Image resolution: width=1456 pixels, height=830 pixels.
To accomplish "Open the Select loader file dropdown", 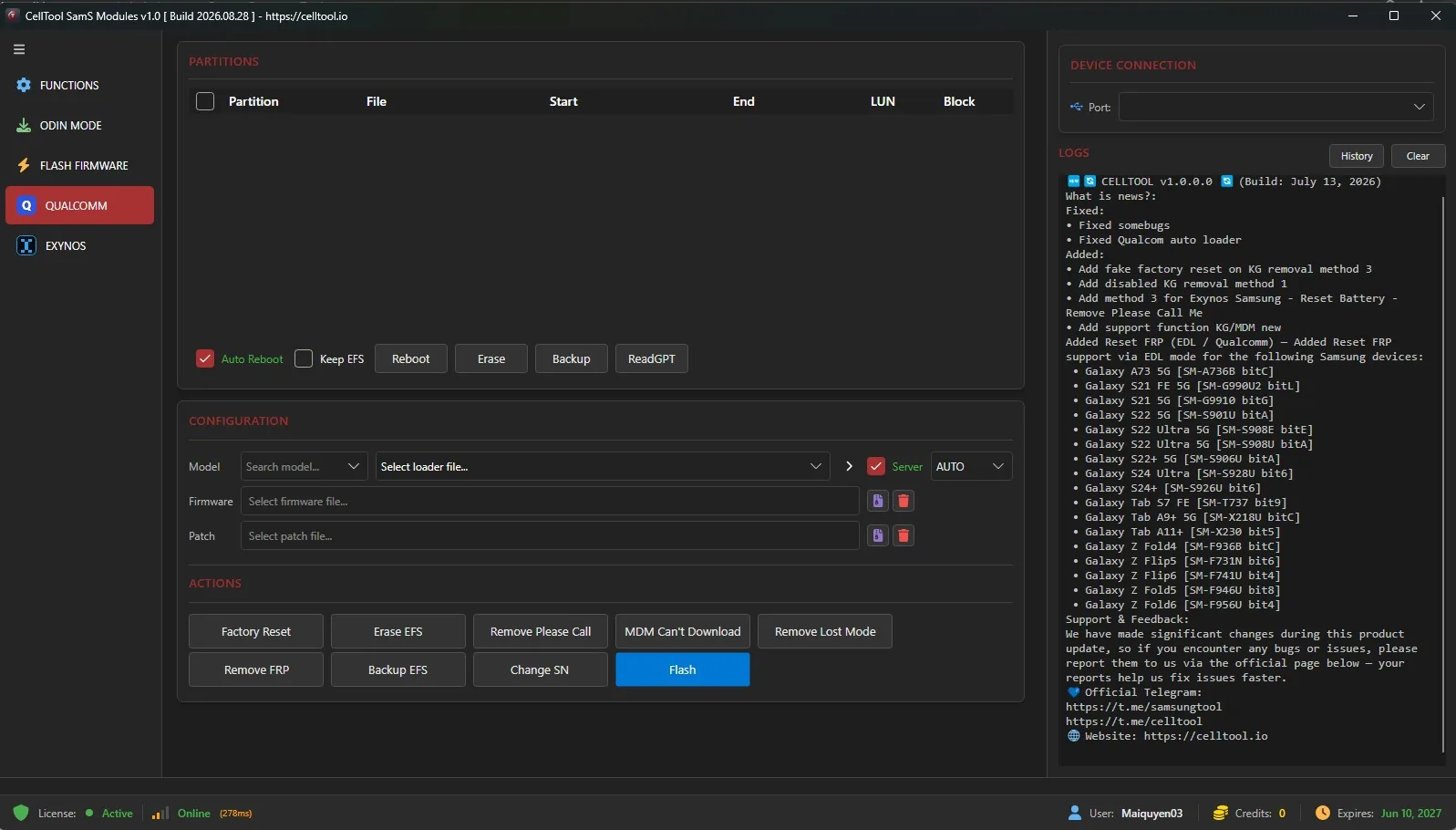I will point(603,466).
